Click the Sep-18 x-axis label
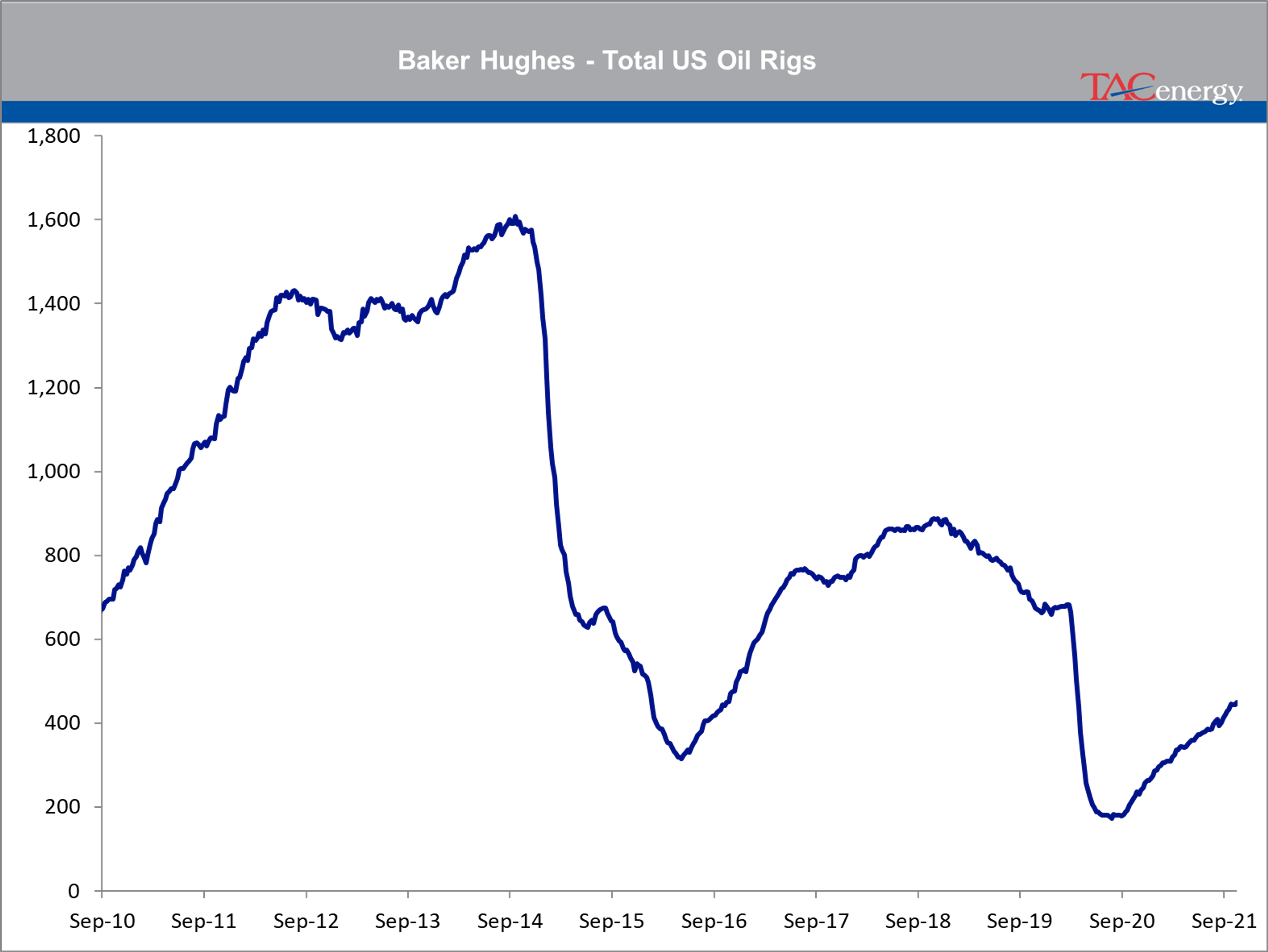Screen dimensions: 1268x952 coord(918,921)
